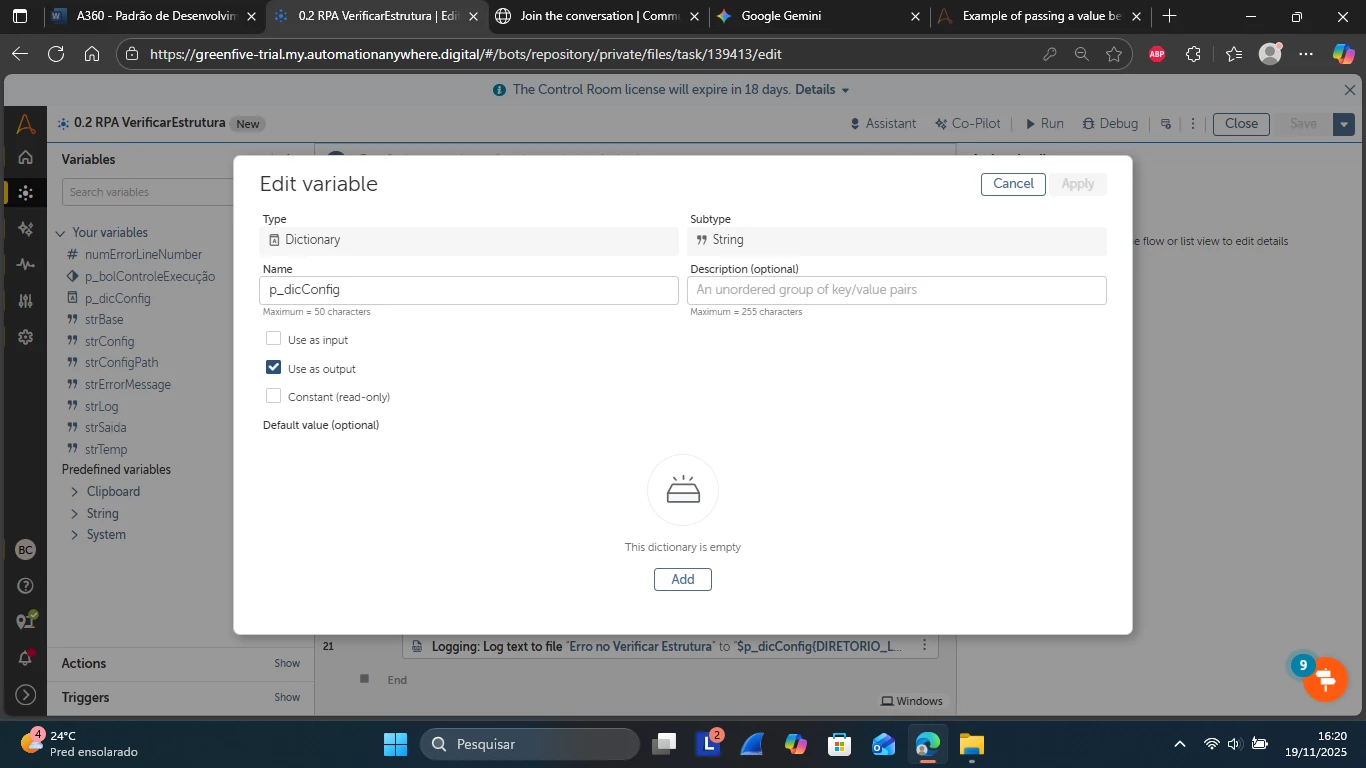Show the Actions panel
Screen dimensions: 1366x768
click(x=287, y=664)
